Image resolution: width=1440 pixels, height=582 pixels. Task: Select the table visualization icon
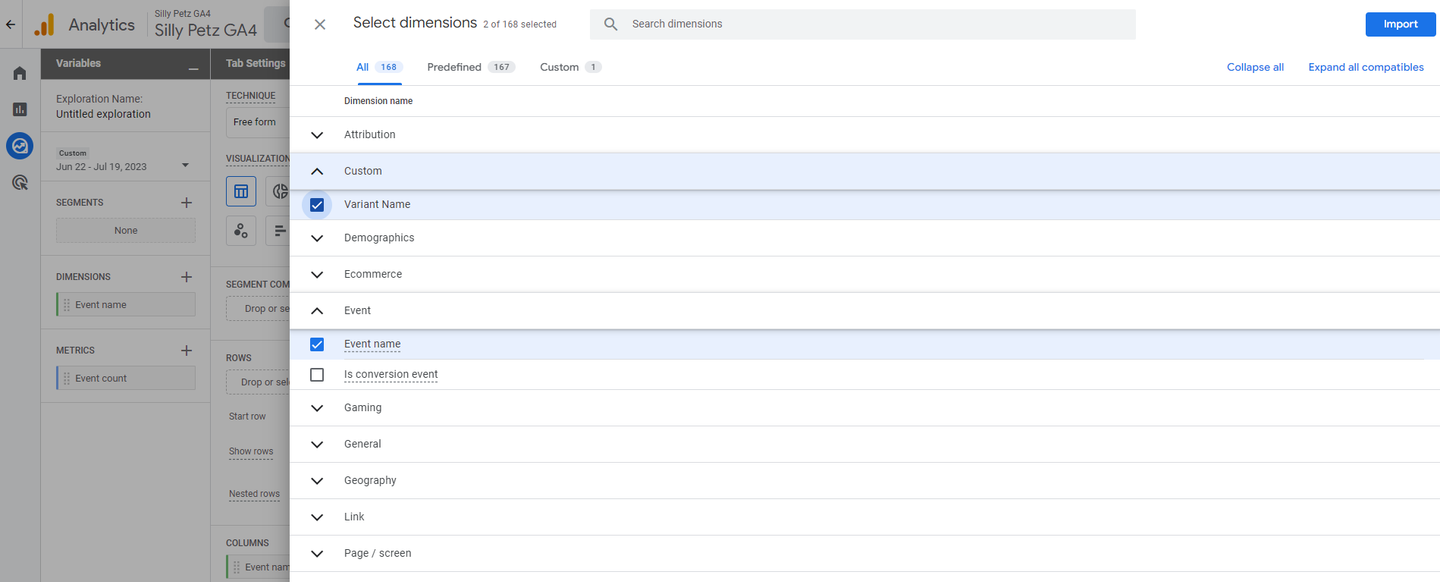tap(241, 191)
